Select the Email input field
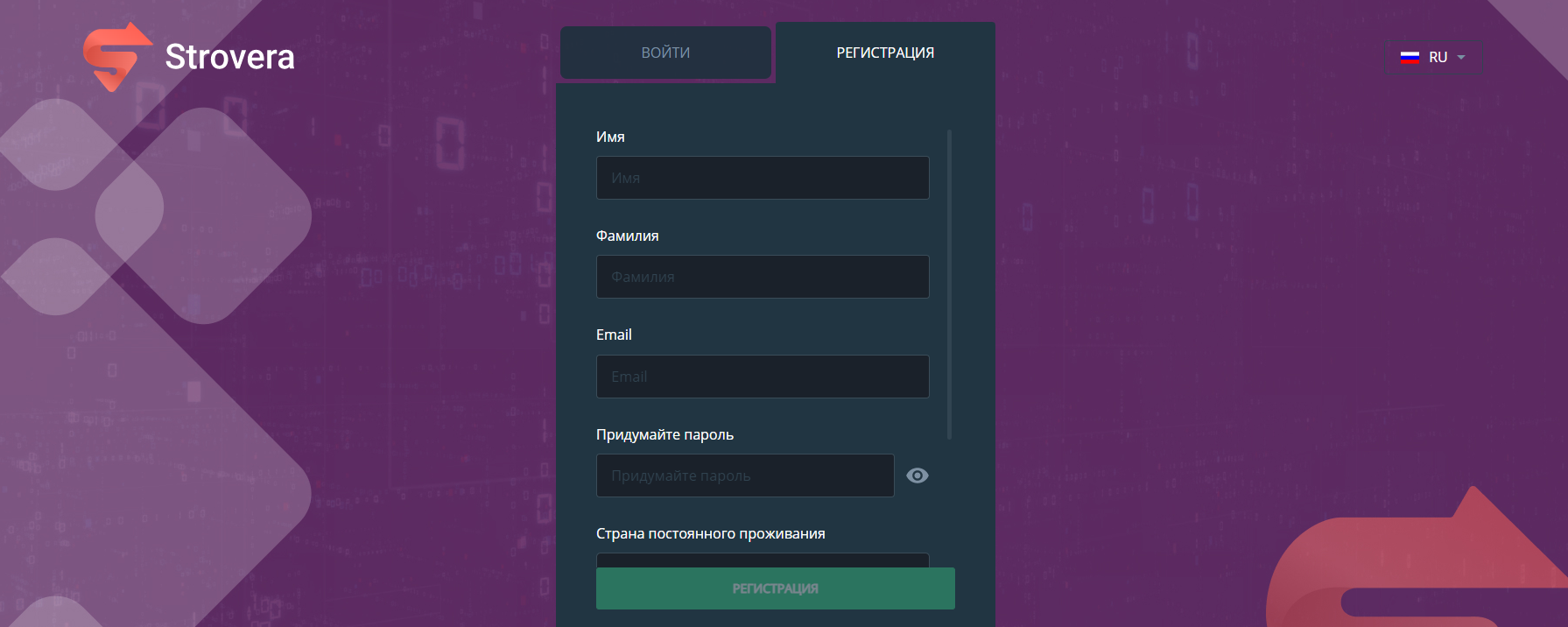1568x627 pixels. [763, 377]
